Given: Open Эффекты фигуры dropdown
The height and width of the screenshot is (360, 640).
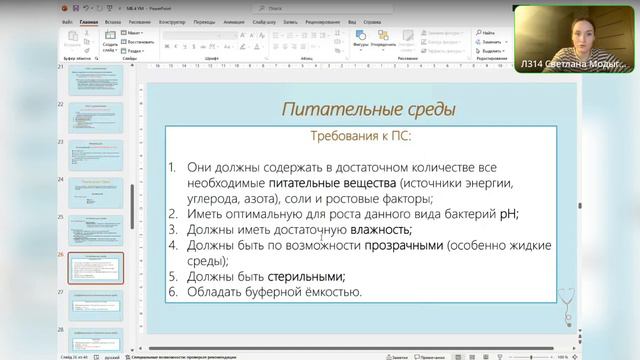Looking at the screenshot, I should click(442, 51).
